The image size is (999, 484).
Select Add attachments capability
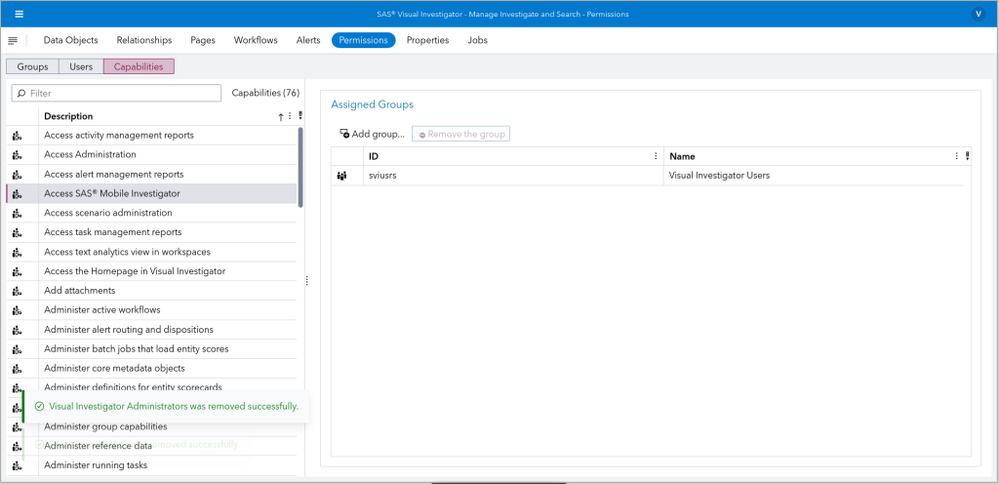point(152,291)
